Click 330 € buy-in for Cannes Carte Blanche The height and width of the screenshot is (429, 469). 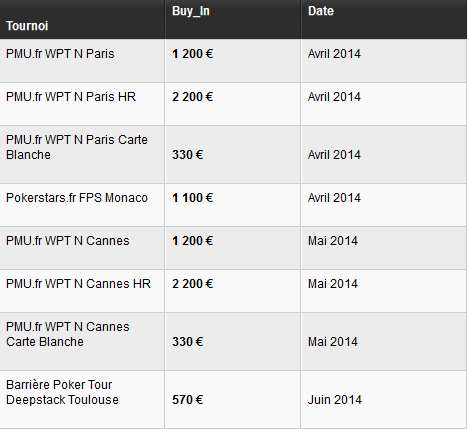click(x=187, y=342)
